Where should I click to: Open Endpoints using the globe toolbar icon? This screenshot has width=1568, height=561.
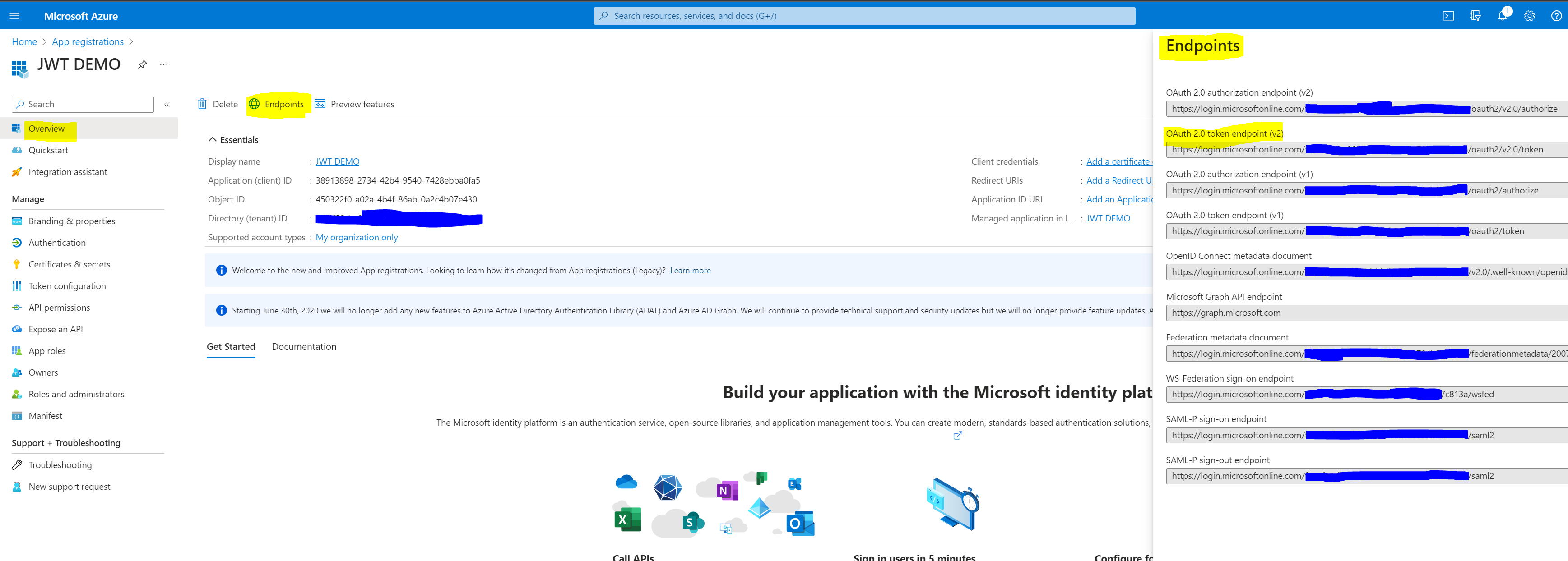click(255, 104)
